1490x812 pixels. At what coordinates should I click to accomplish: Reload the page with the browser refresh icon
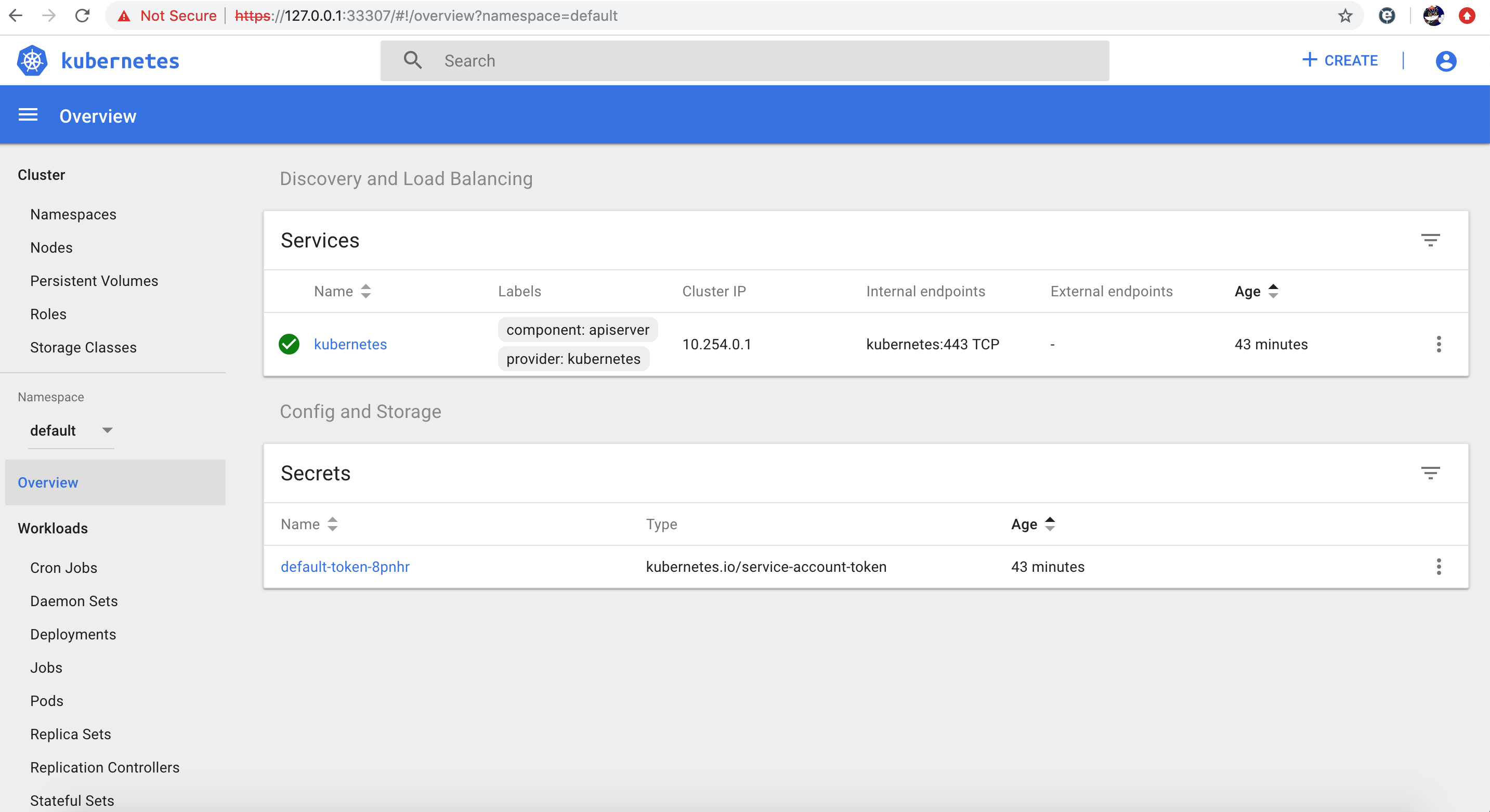click(82, 16)
